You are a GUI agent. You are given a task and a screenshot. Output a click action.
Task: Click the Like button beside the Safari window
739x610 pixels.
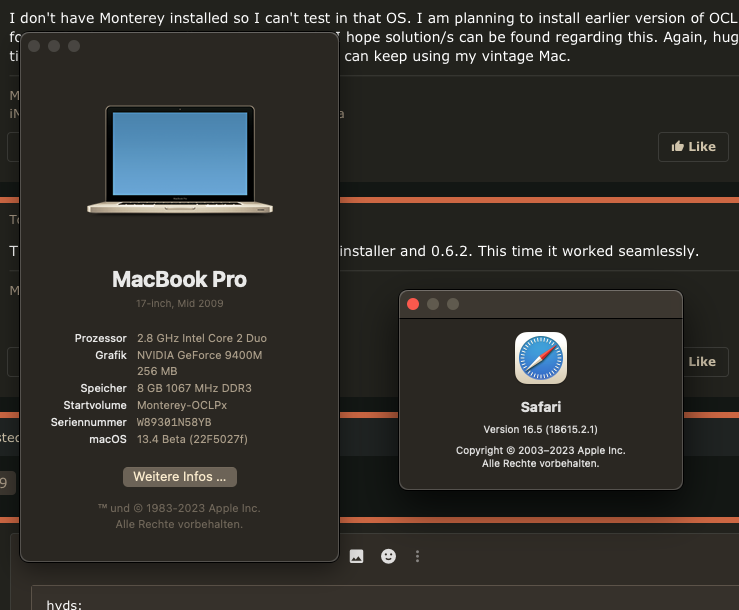[704, 362]
